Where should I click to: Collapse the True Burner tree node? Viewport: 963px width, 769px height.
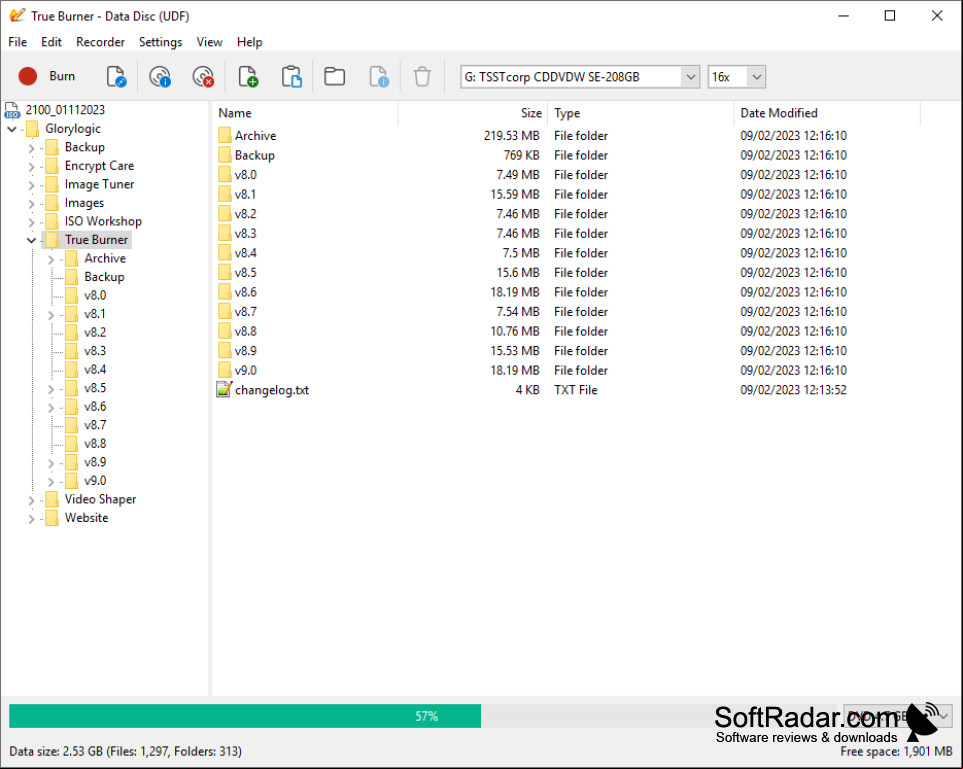tap(31, 240)
